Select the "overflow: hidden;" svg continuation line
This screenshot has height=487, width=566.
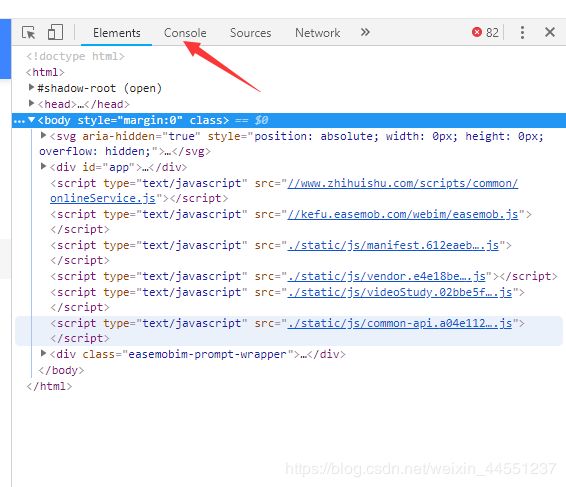click(x=125, y=151)
